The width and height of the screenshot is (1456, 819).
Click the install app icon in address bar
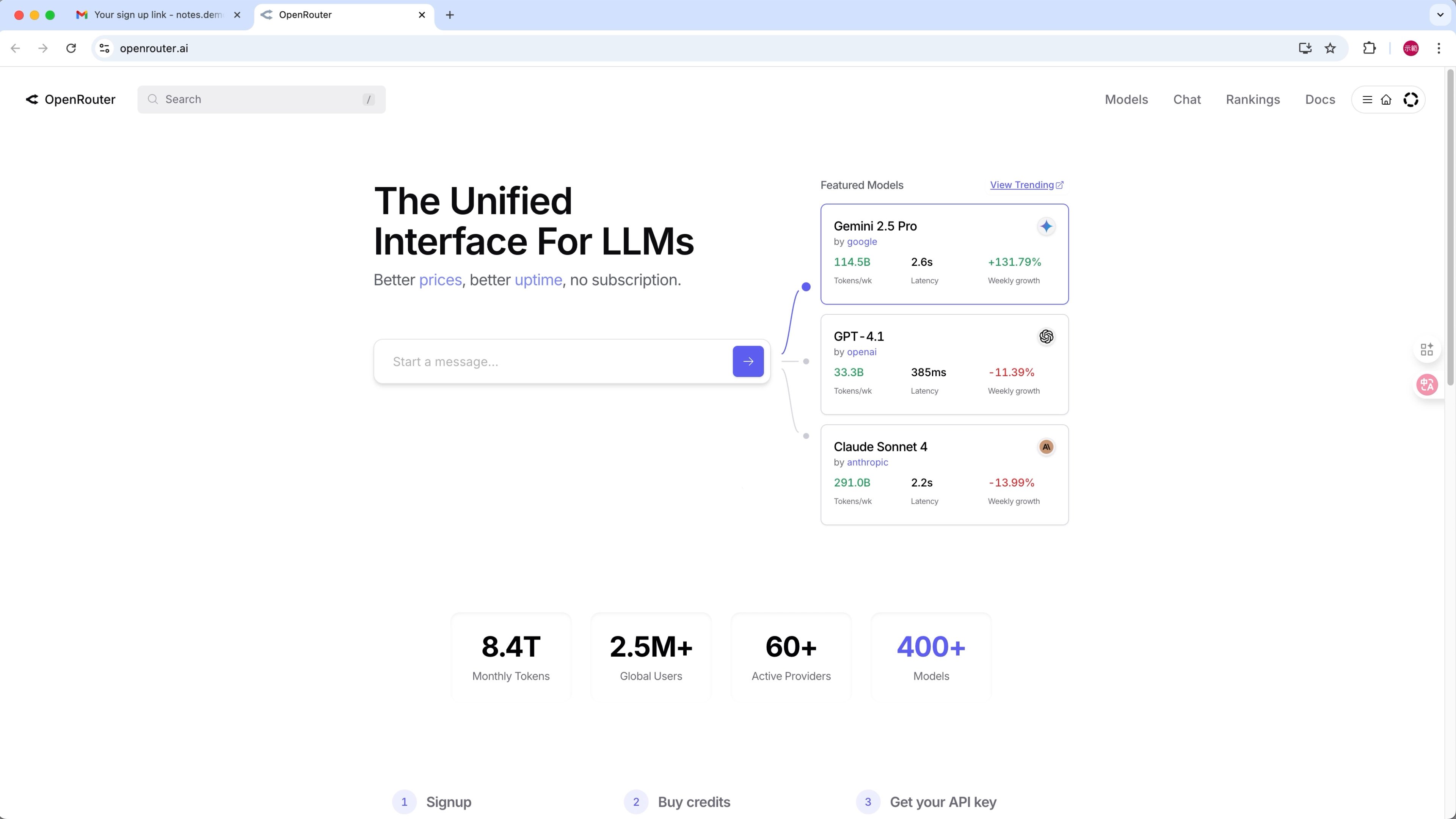click(1305, 48)
